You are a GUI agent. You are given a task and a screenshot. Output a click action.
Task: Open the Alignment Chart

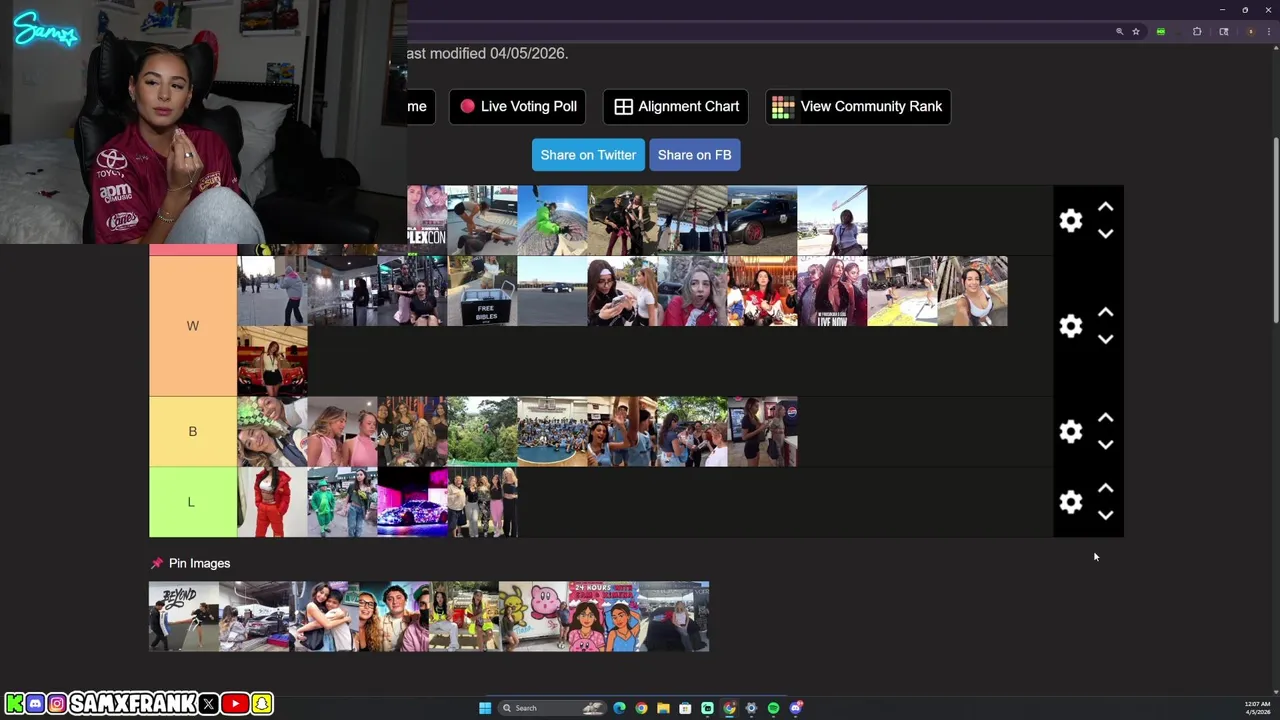tap(677, 106)
